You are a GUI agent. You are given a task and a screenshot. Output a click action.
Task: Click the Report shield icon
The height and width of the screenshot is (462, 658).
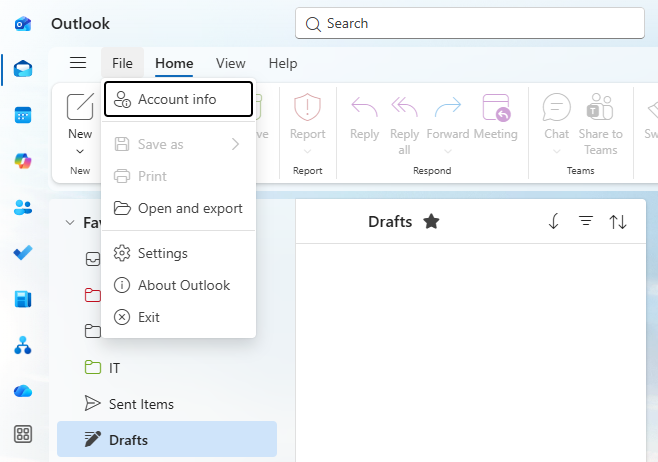[x=307, y=108]
